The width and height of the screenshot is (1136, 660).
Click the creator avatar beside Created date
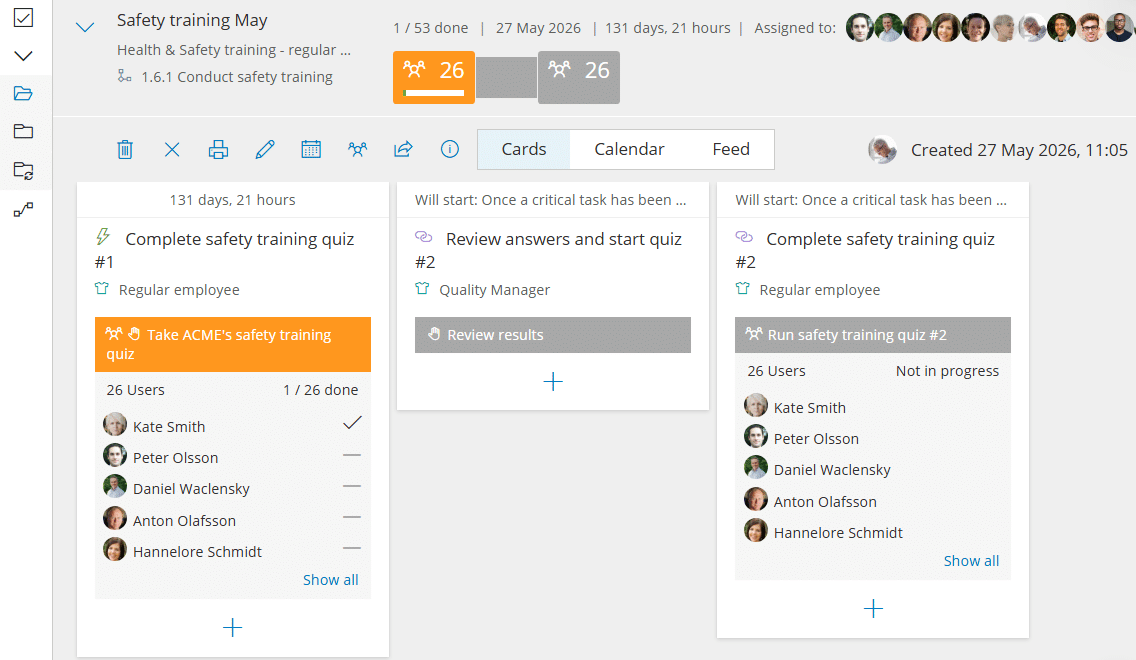882,150
